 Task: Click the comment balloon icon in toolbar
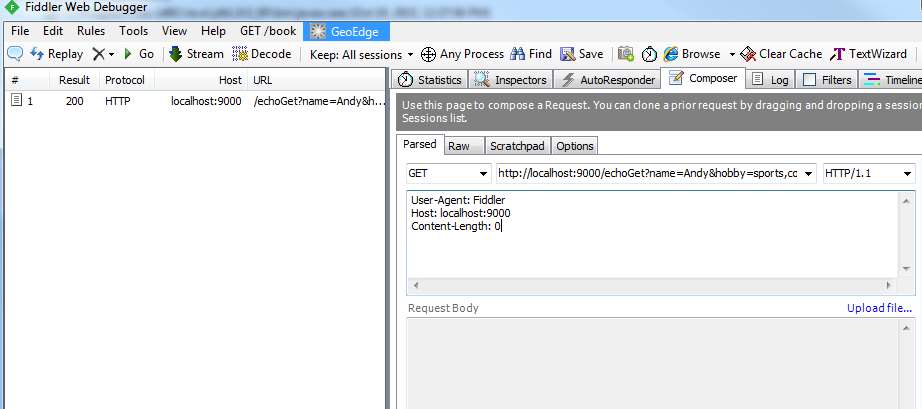(15, 54)
